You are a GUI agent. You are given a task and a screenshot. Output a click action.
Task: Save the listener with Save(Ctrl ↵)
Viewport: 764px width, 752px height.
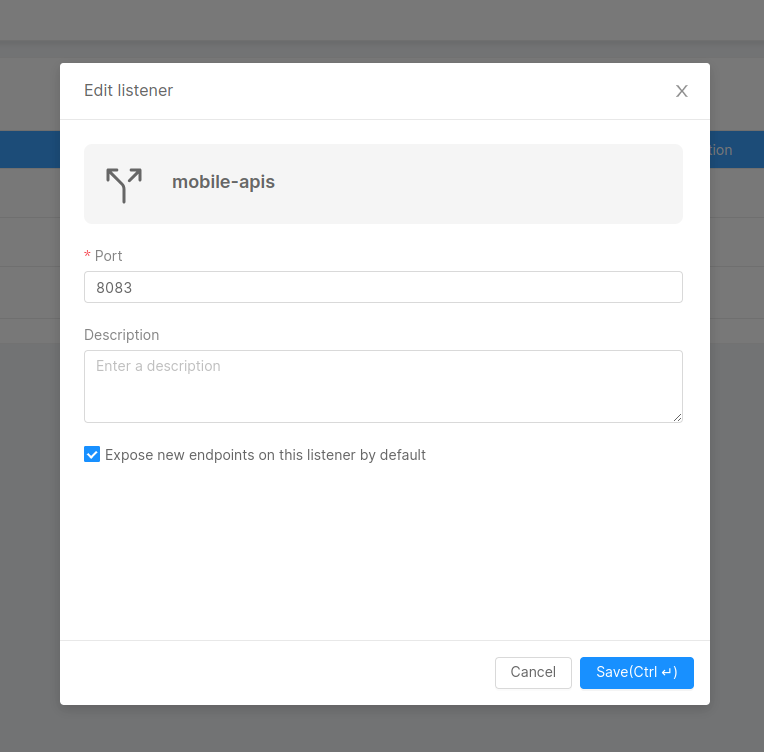point(636,673)
